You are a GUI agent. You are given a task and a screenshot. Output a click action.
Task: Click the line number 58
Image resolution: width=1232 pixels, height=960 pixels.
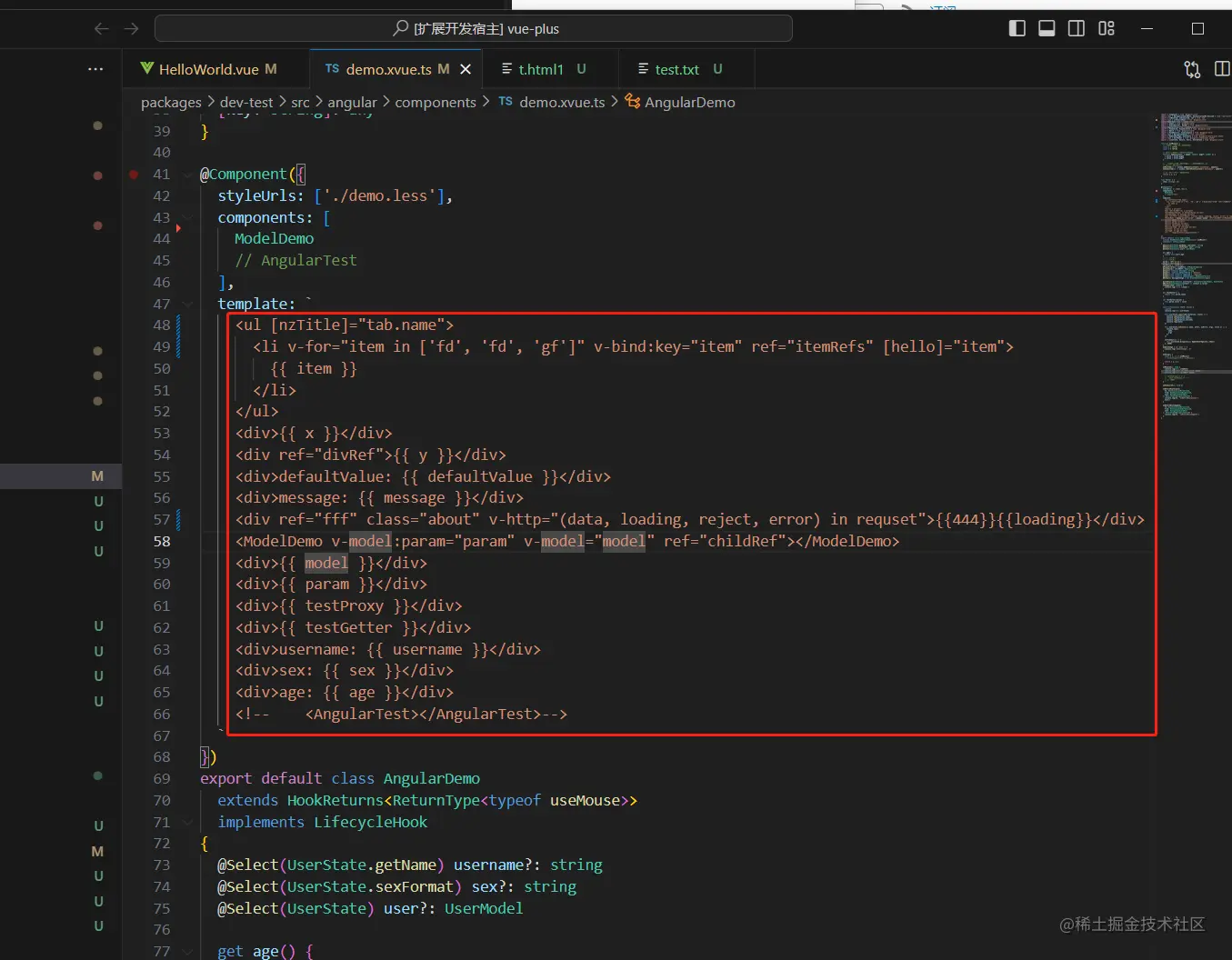click(x=162, y=542)
